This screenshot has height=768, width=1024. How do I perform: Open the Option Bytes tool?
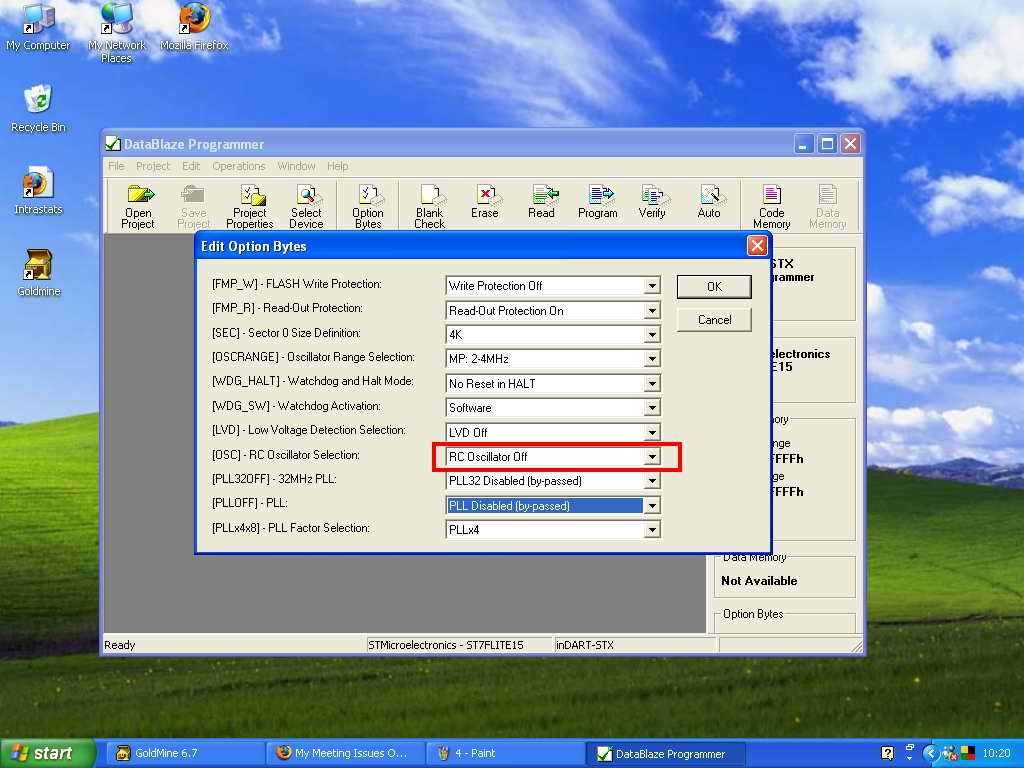(368, 205)
